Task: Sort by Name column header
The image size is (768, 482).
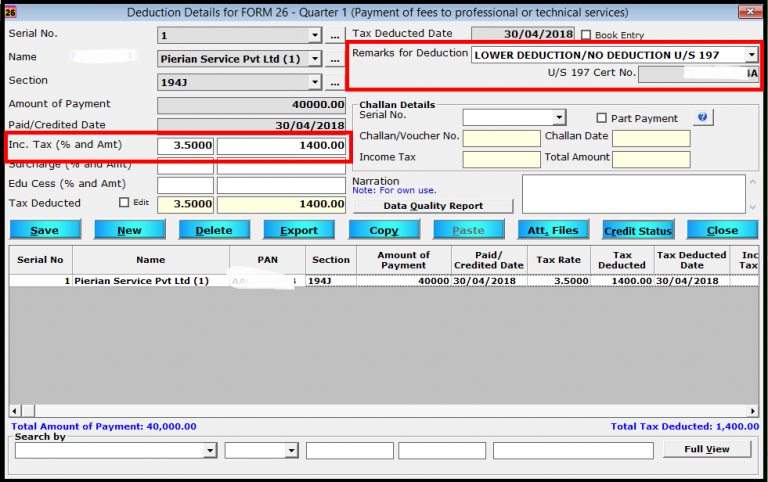Action: pyautogui.click(x=151, y=260)
